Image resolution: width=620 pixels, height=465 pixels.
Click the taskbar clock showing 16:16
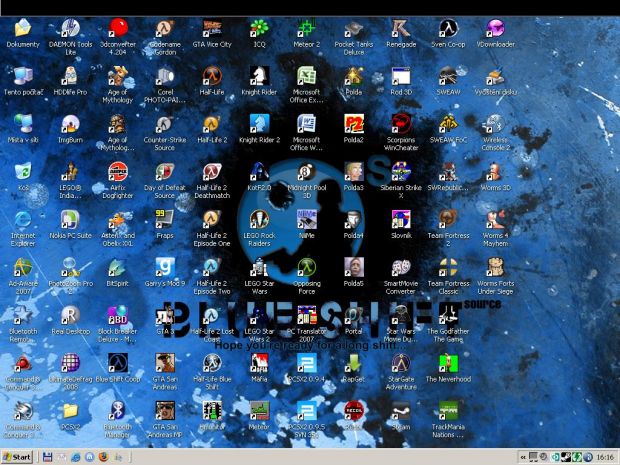(x=605, y=457)
